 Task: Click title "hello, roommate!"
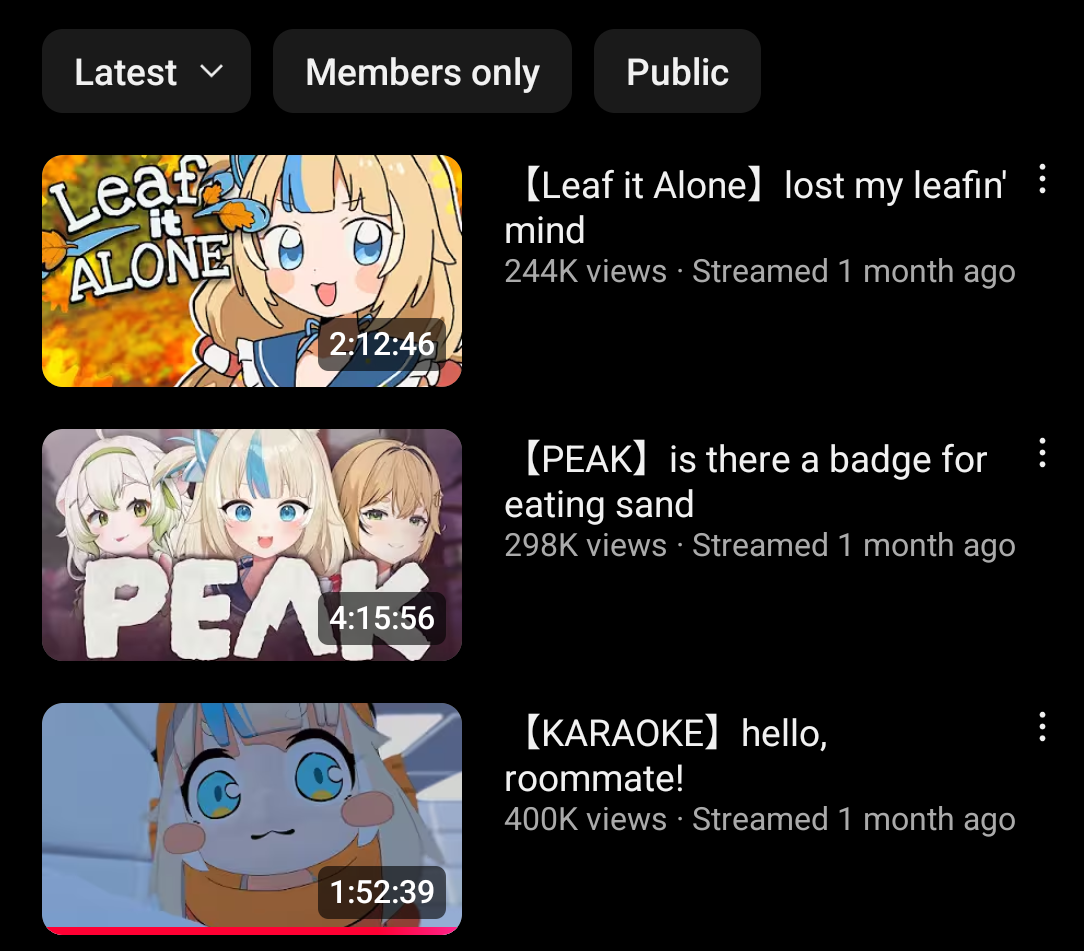(666, 755)
